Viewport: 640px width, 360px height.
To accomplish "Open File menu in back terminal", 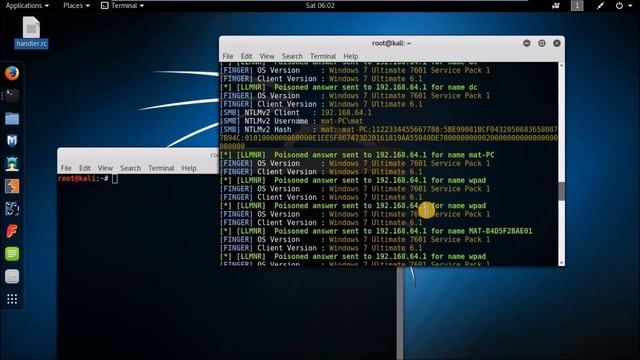I will (x=66, y=168).
